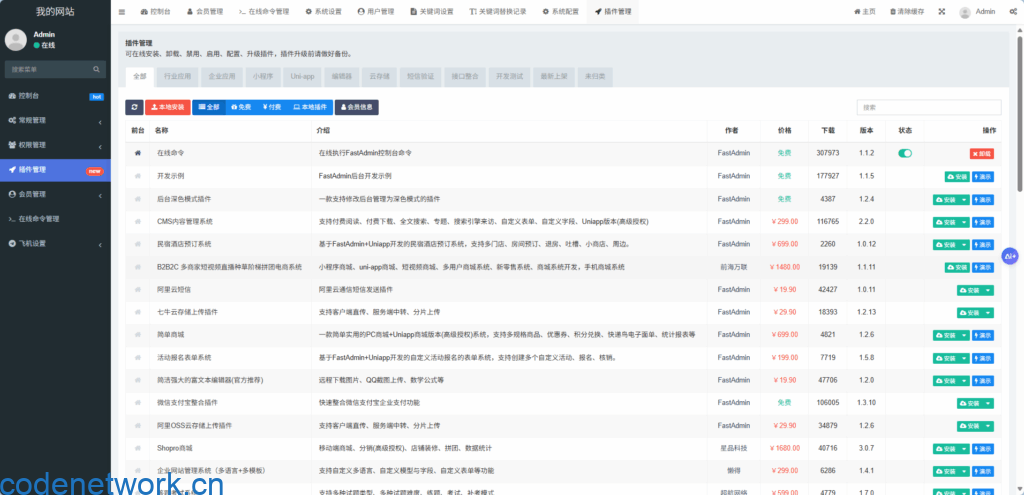Click the 安装 button for 开发示例
Viewport: 1024px width, 495px height.
(x=957, y=176)
